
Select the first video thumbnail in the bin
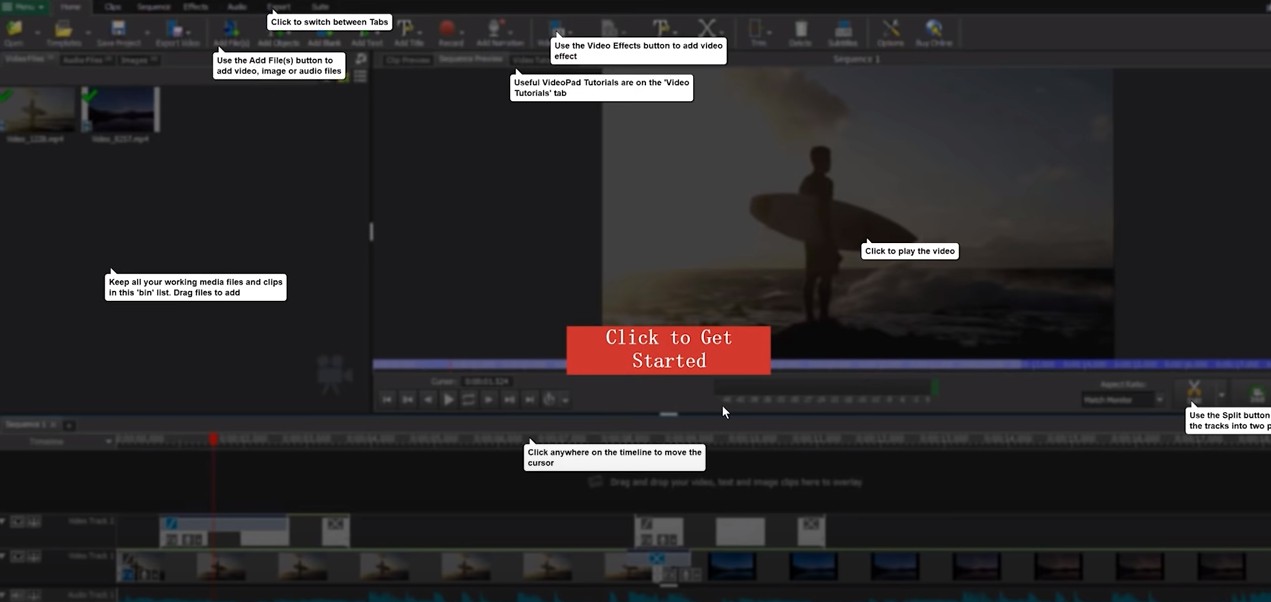coord(38,110)
